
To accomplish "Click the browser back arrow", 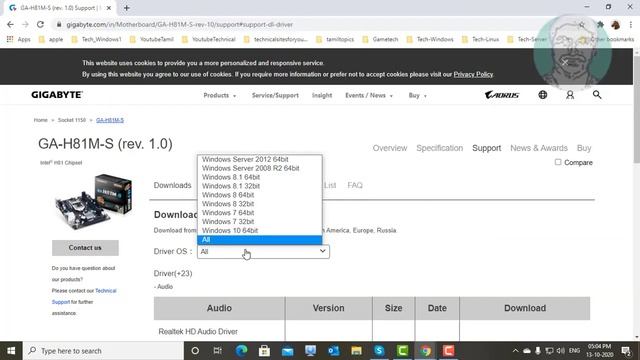I will click(x=10, y=24).
